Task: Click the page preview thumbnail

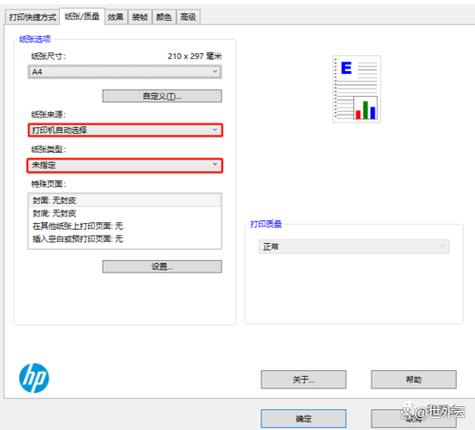Action: coord(357,89)
